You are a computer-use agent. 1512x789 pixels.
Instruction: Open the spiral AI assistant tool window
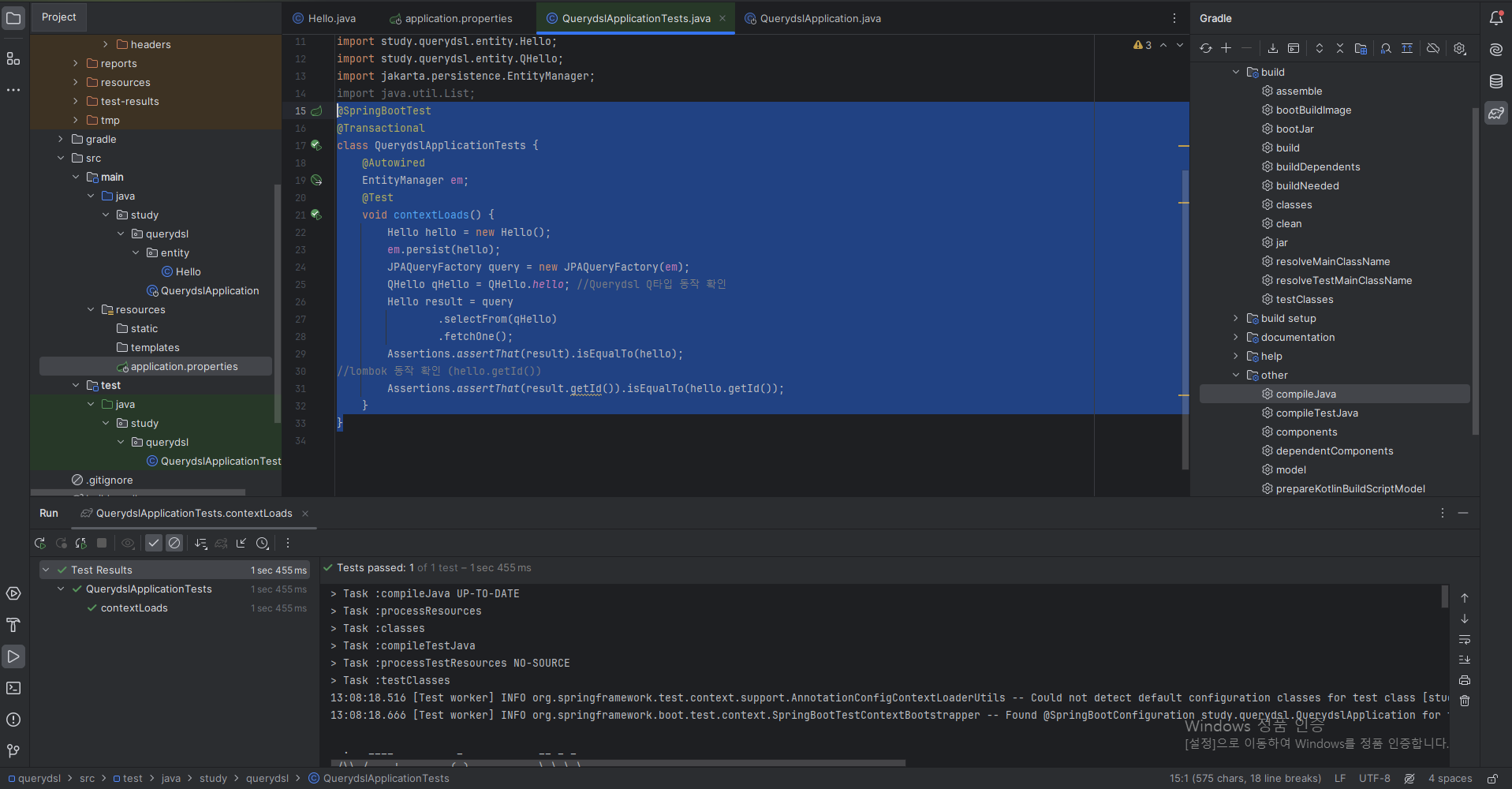[1496, 50]
